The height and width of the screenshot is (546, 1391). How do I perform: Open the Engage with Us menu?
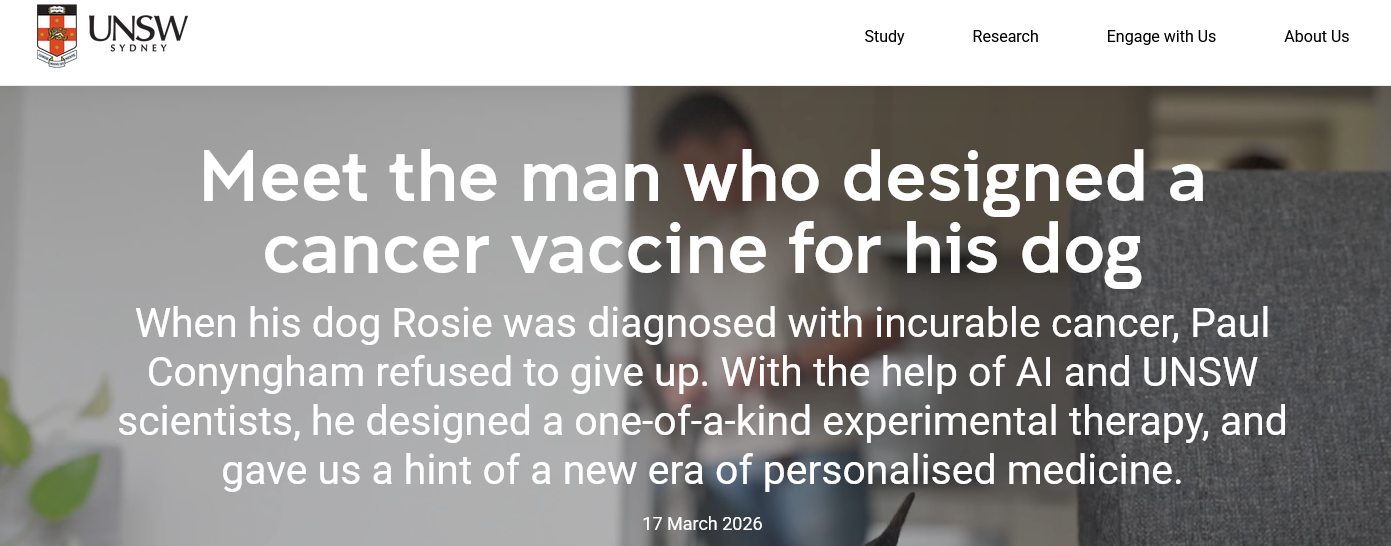click(x=1161, y=37)
